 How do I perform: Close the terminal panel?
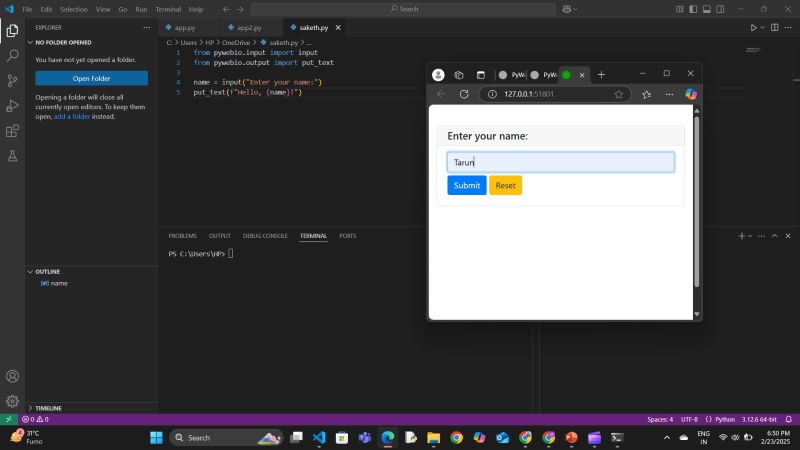tap(788, 236)
